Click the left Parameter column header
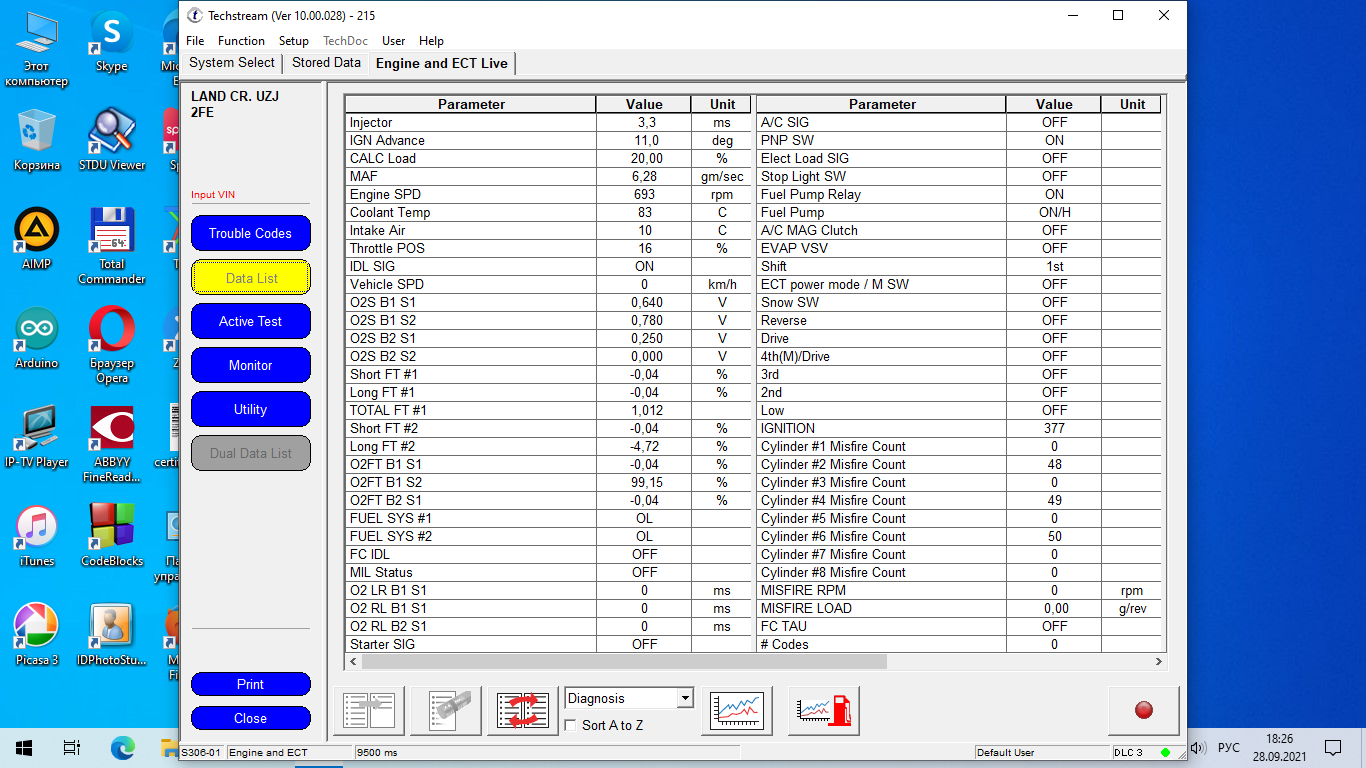The width and height of the screenshot is (1366, 768). 471,104
